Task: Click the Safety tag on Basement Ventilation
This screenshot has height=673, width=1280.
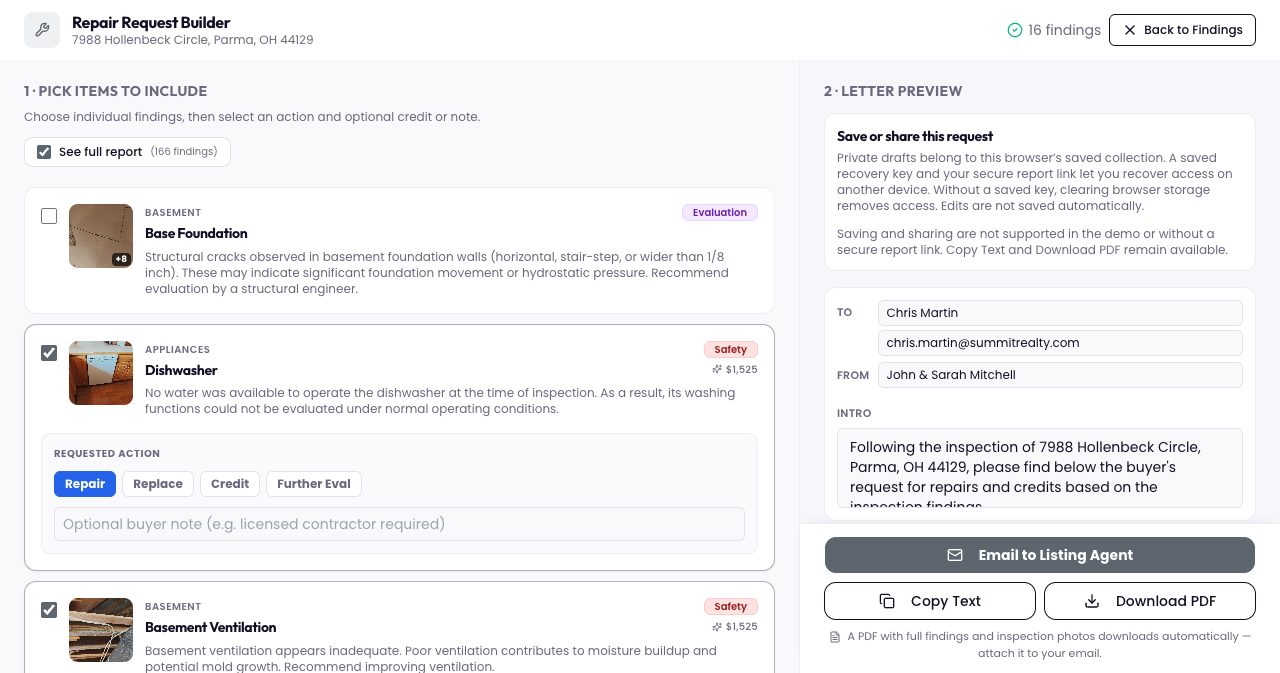Action: tap(731, 606)
